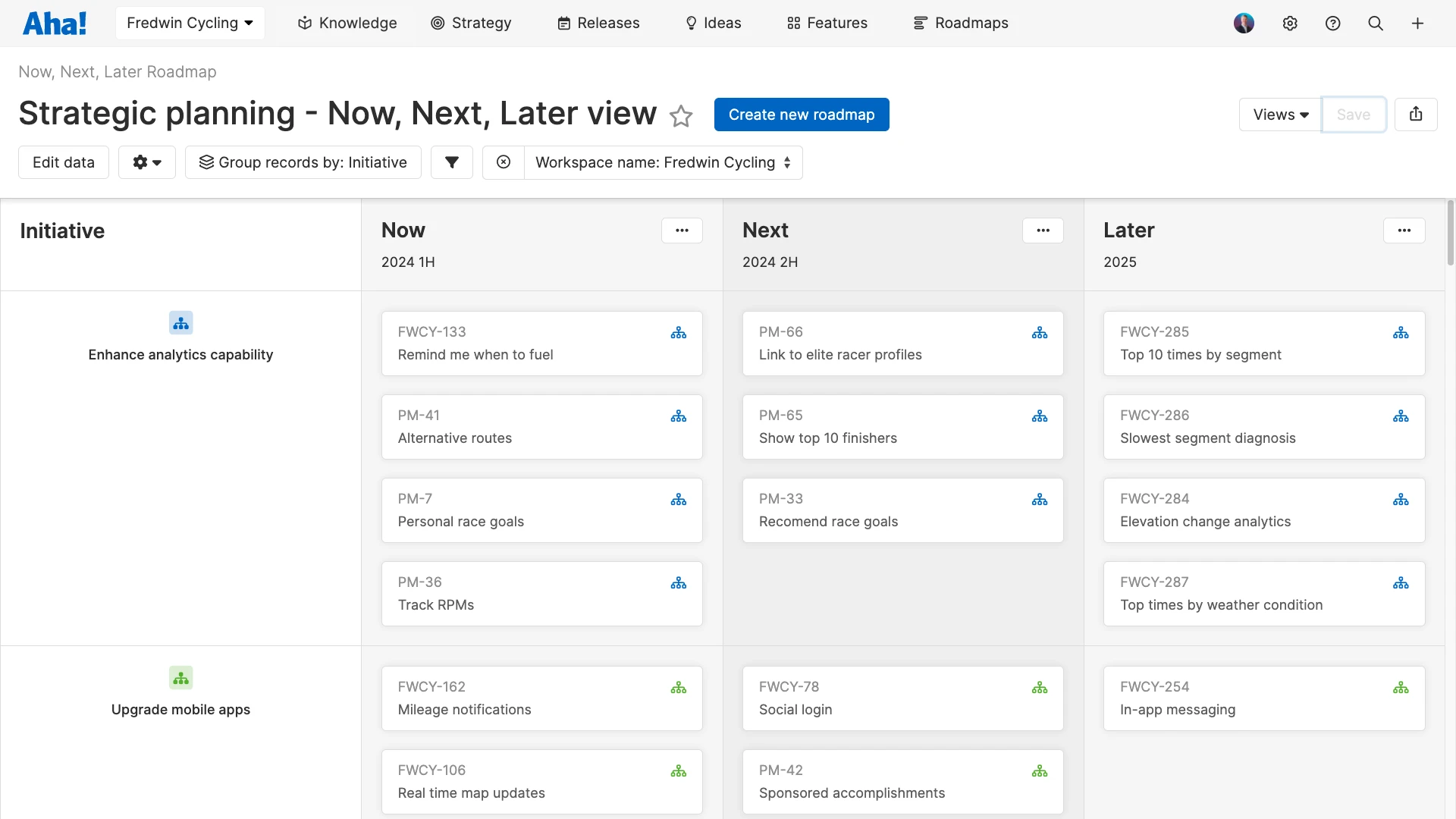Clear filters using the circled X icon
Viewport: 1456px width, 819px height.
pos(504,162)
